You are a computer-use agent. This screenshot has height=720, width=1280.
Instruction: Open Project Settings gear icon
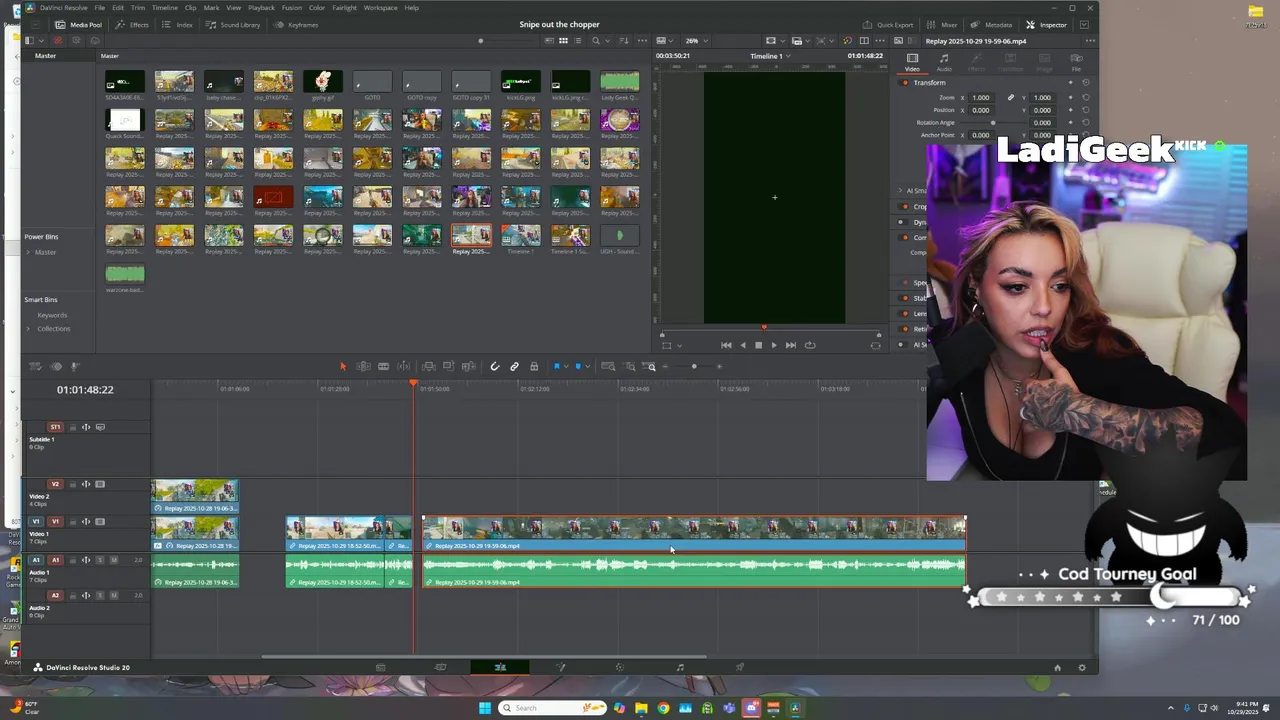1081,667
